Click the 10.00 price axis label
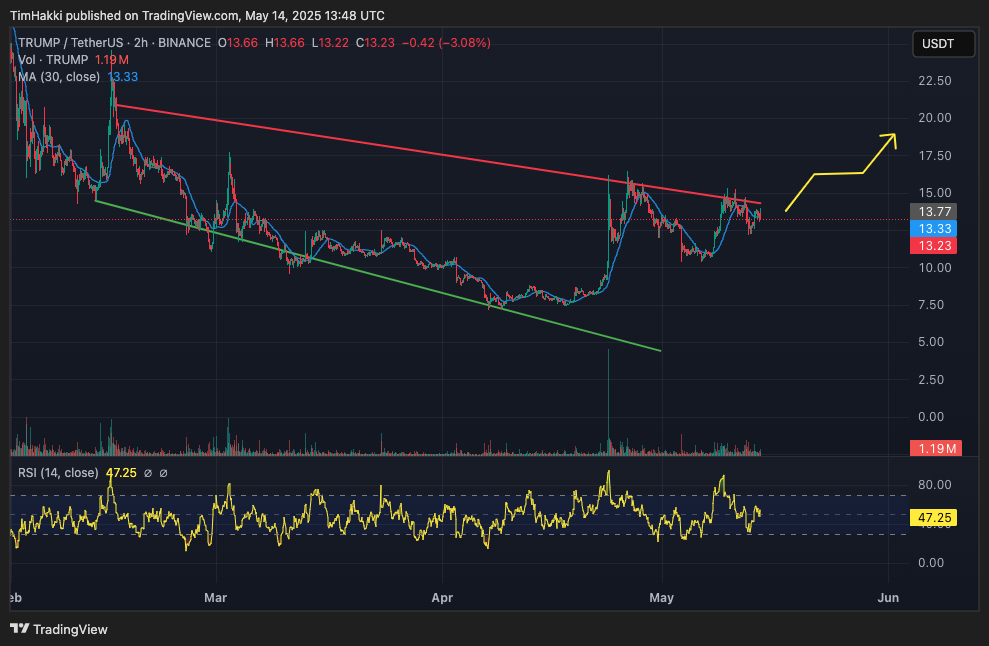The image size is (989, 646). click(935, 267)
